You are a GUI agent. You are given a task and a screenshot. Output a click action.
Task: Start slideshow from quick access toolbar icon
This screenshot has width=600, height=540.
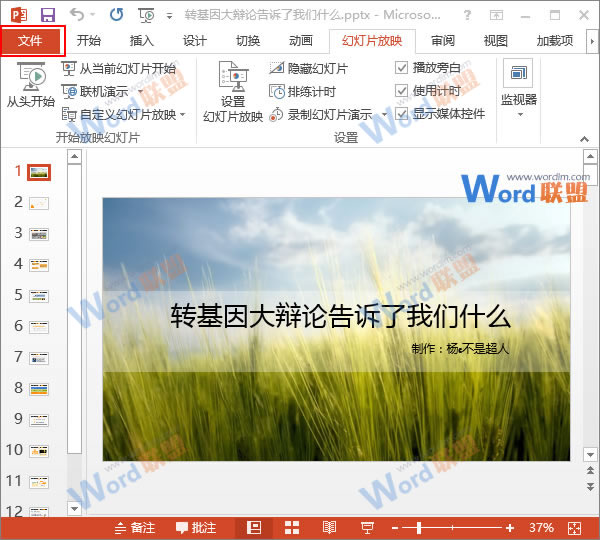pos(146,15)
